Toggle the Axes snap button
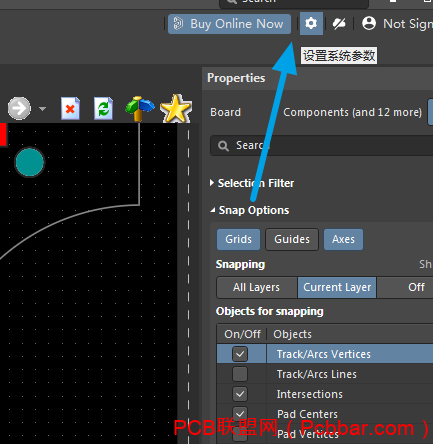433x444 pixels. [x=343, y=239]
